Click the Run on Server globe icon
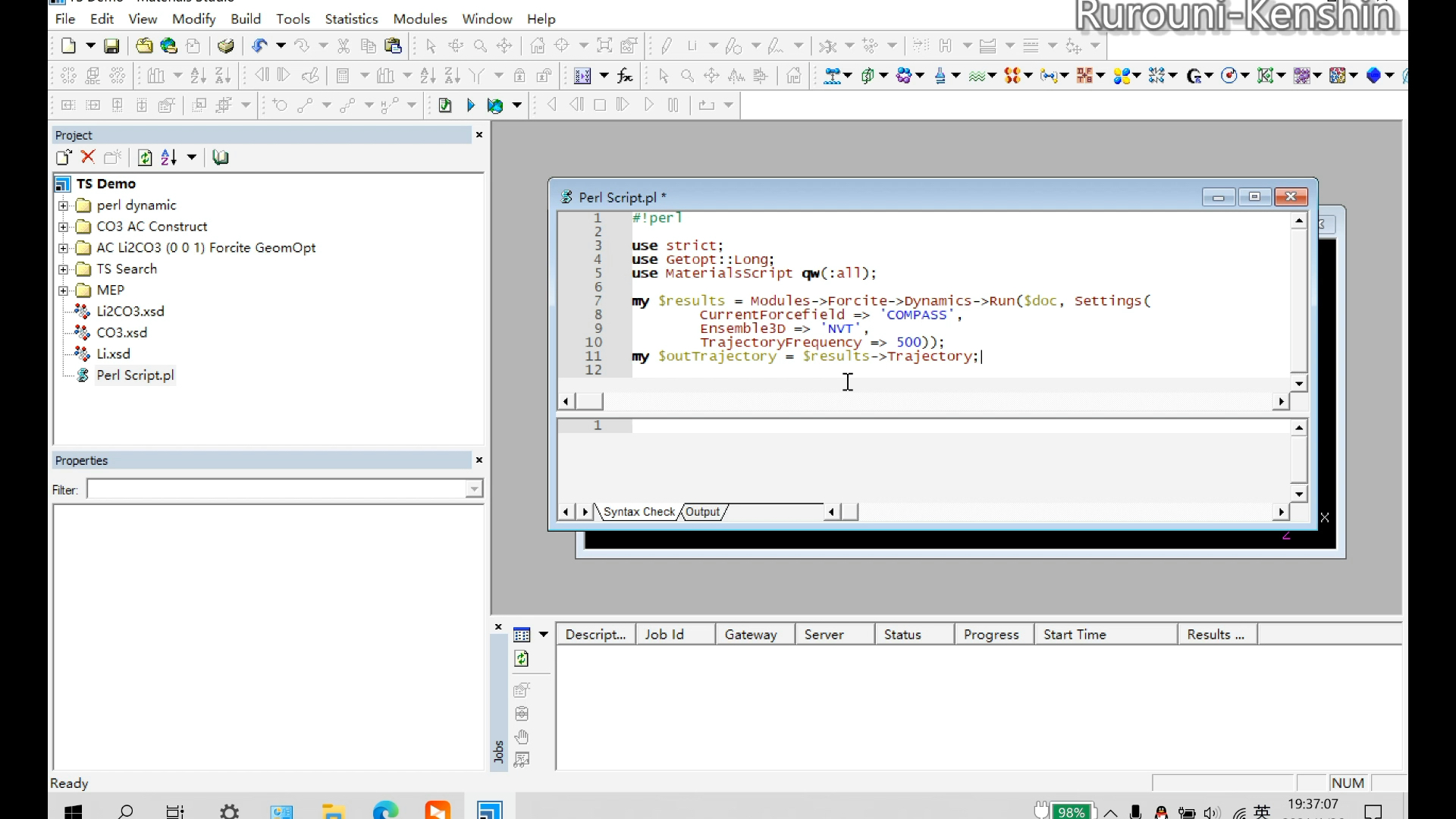The height and width of the screenshot is (819, 1456). pyautogui.click(x=495, y=105)
